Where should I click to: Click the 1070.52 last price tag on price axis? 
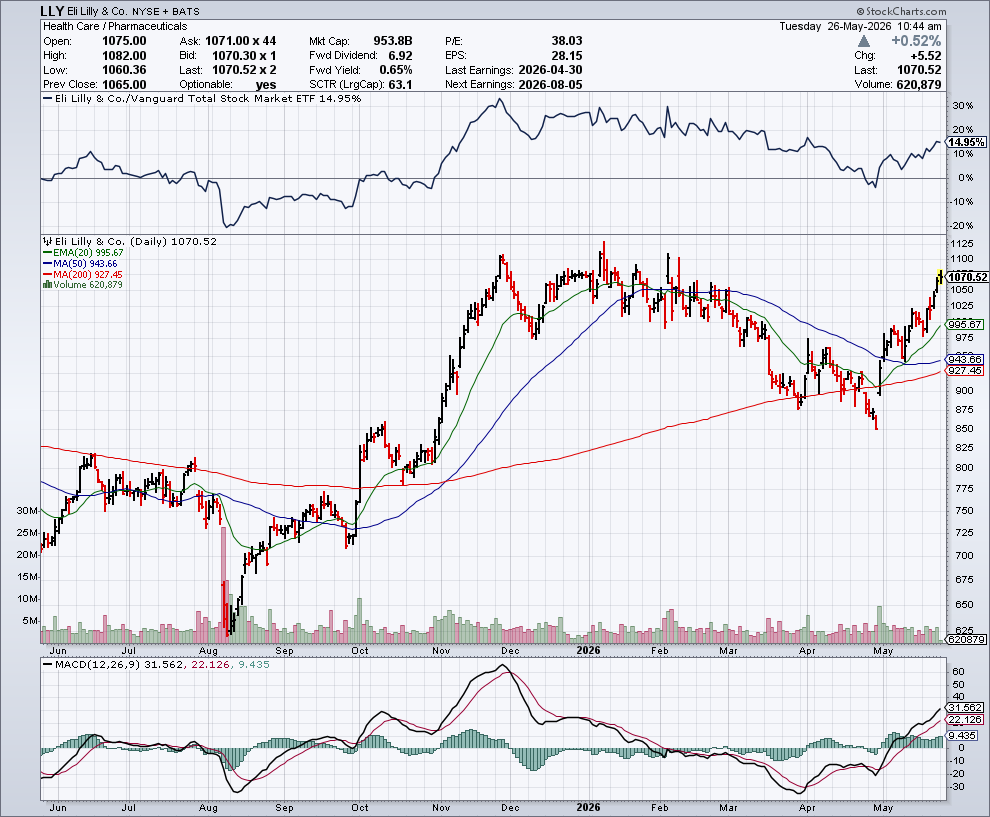click(967, 277)
